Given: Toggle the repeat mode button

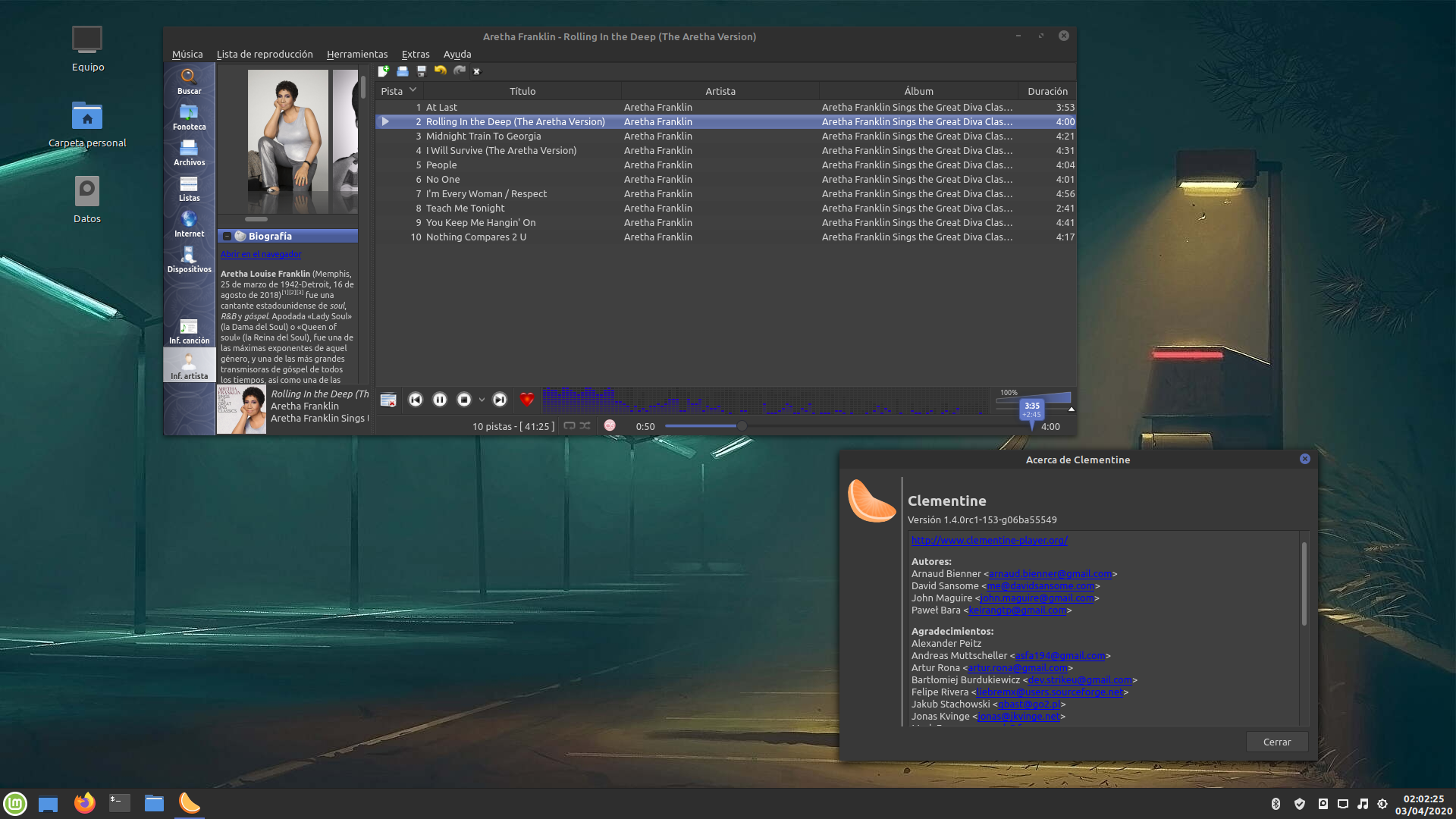Looking at the screenshot, I should pyautogui.click(x=570, y=426).
